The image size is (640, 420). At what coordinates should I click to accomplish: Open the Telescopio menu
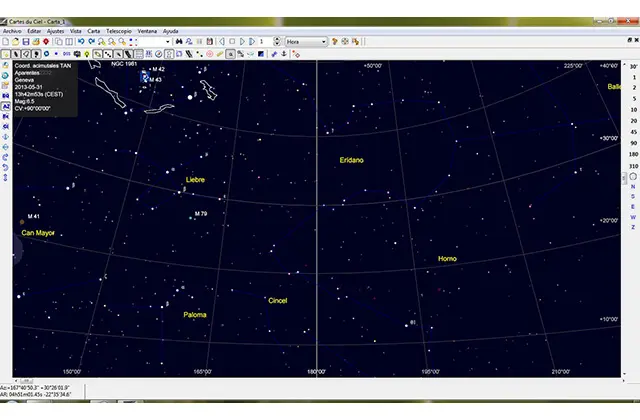[116, 31]
